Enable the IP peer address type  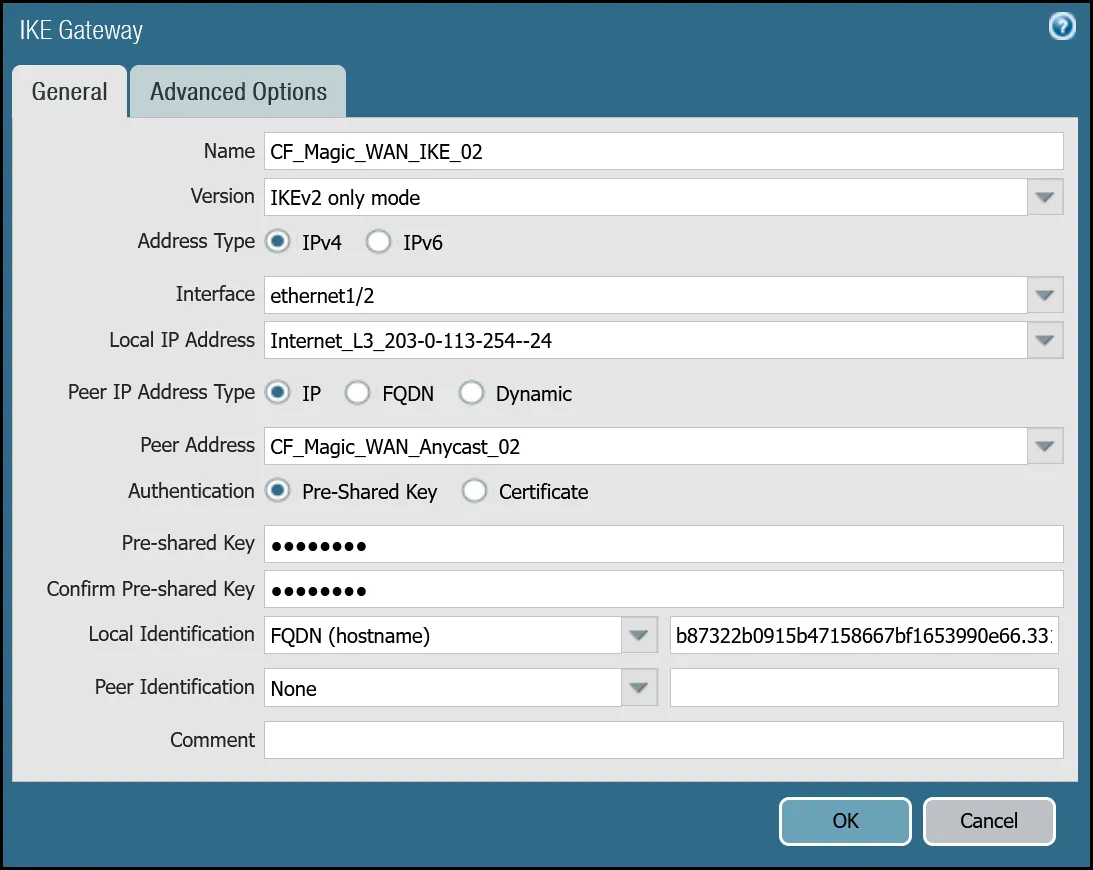click(277, 393)
